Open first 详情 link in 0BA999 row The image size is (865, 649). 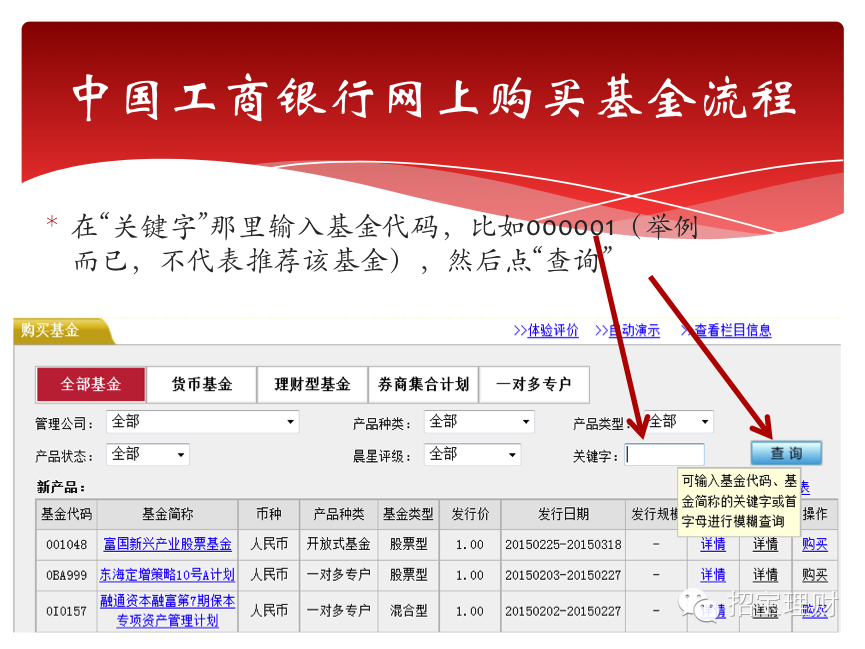[713, 574]
